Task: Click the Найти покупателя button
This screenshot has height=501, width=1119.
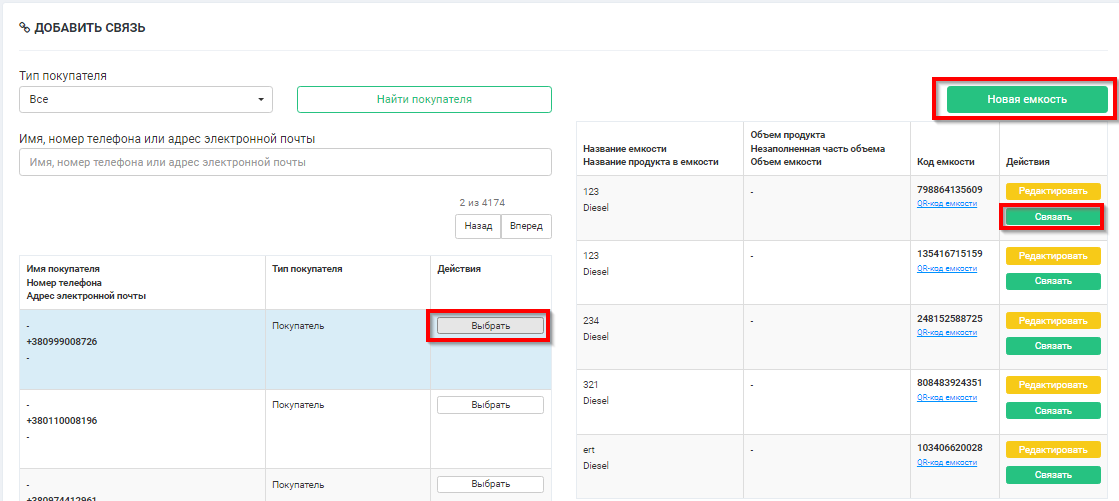Action: click(424, 99)
